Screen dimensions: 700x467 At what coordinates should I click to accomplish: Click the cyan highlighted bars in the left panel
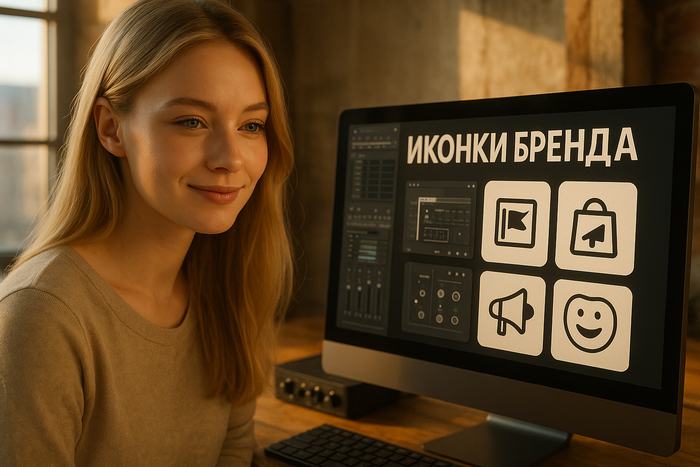[368, 251]
